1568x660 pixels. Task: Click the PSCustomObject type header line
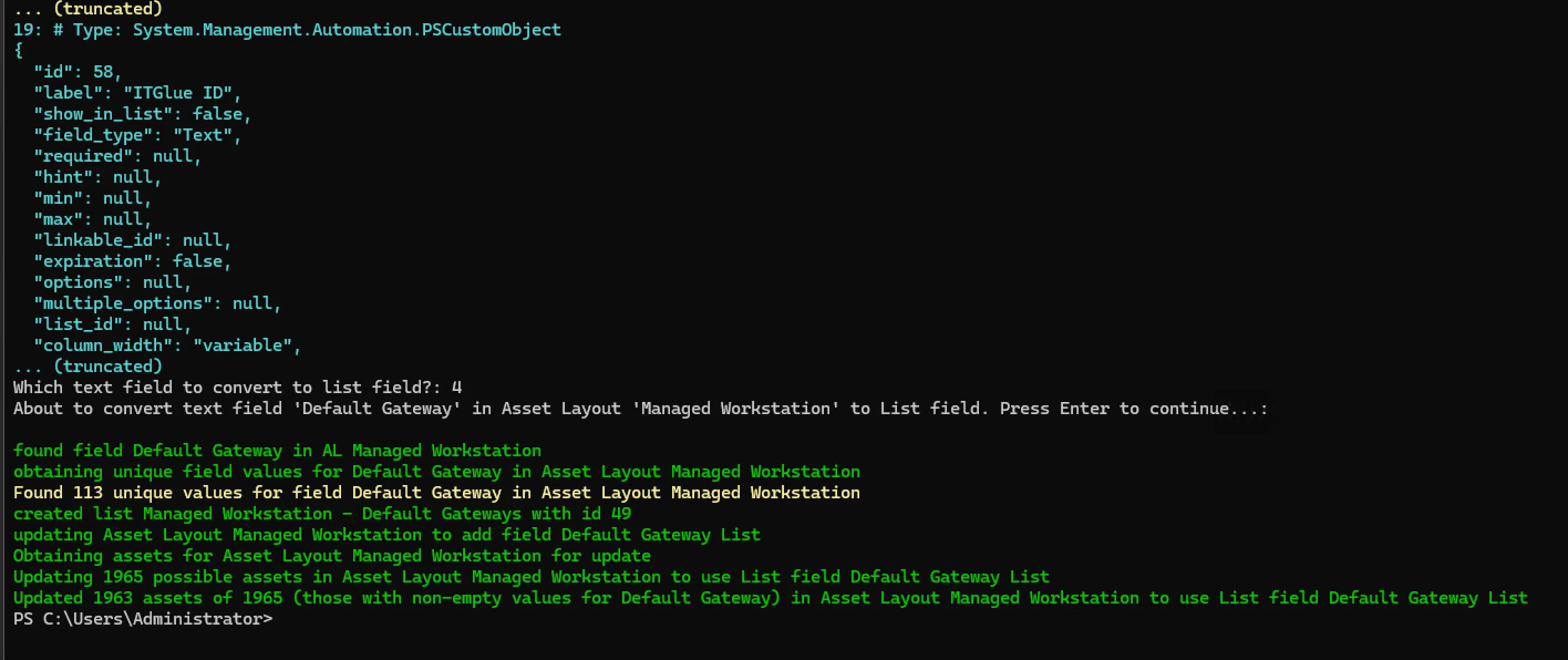coord(287,30)
